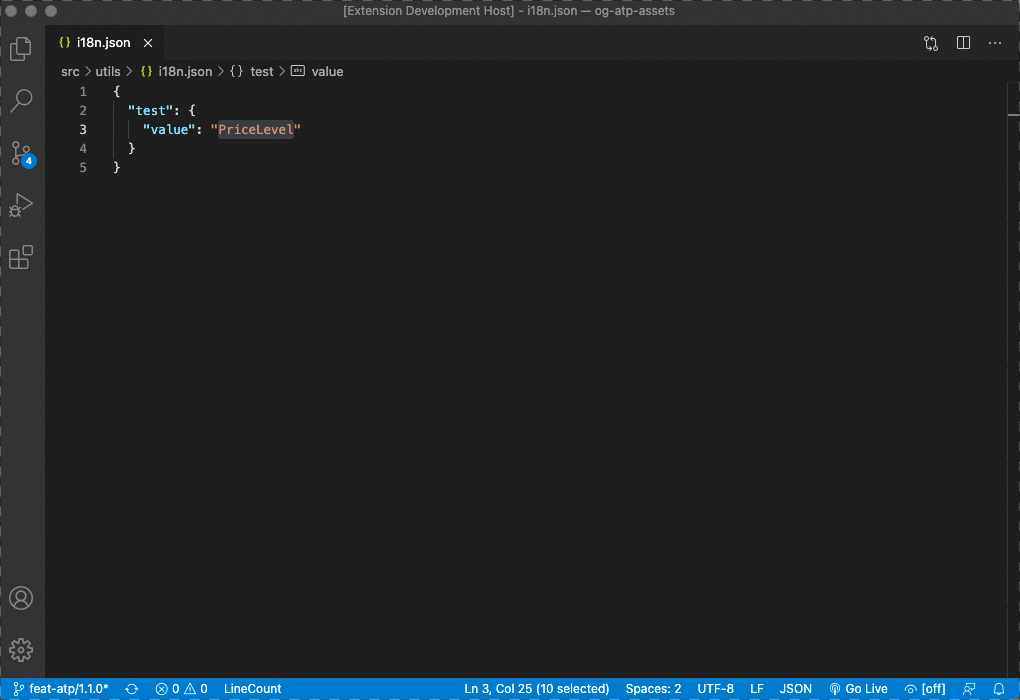Open the Explorer view icon
1020x700 pixels.
click(22, 48)
